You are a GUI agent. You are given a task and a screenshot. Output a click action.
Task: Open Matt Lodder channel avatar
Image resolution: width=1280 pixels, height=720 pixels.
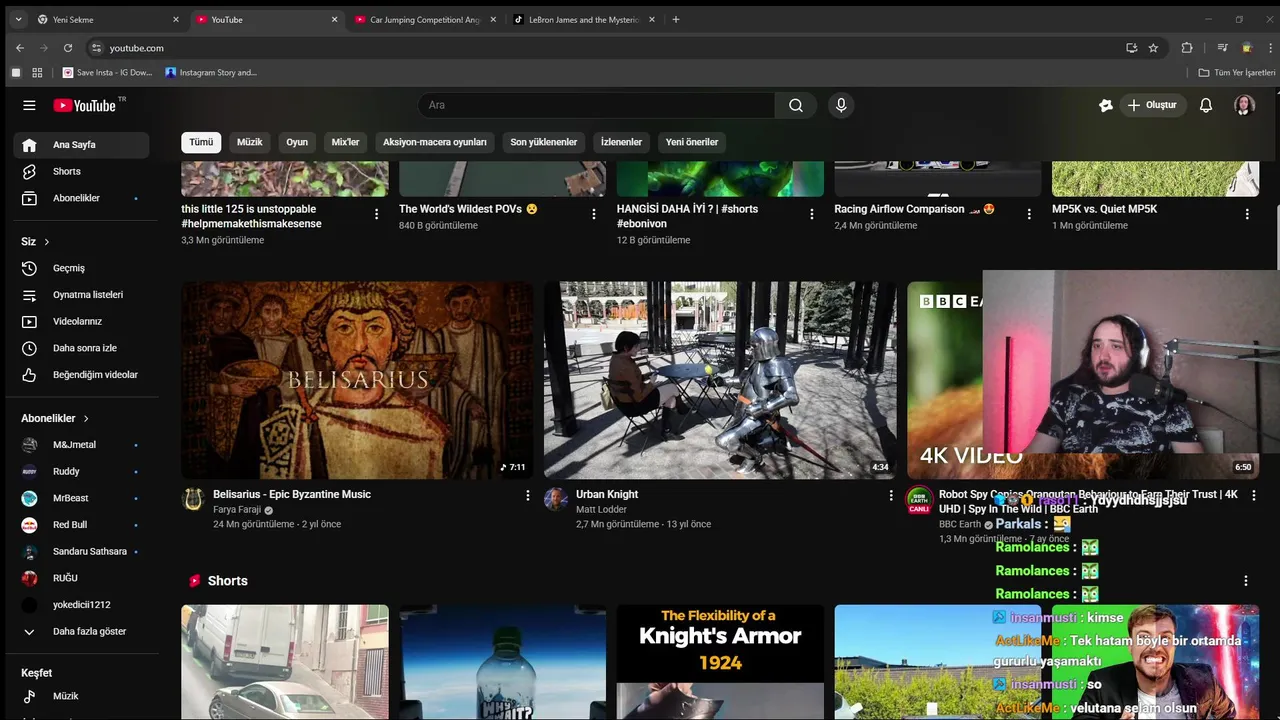556,499
